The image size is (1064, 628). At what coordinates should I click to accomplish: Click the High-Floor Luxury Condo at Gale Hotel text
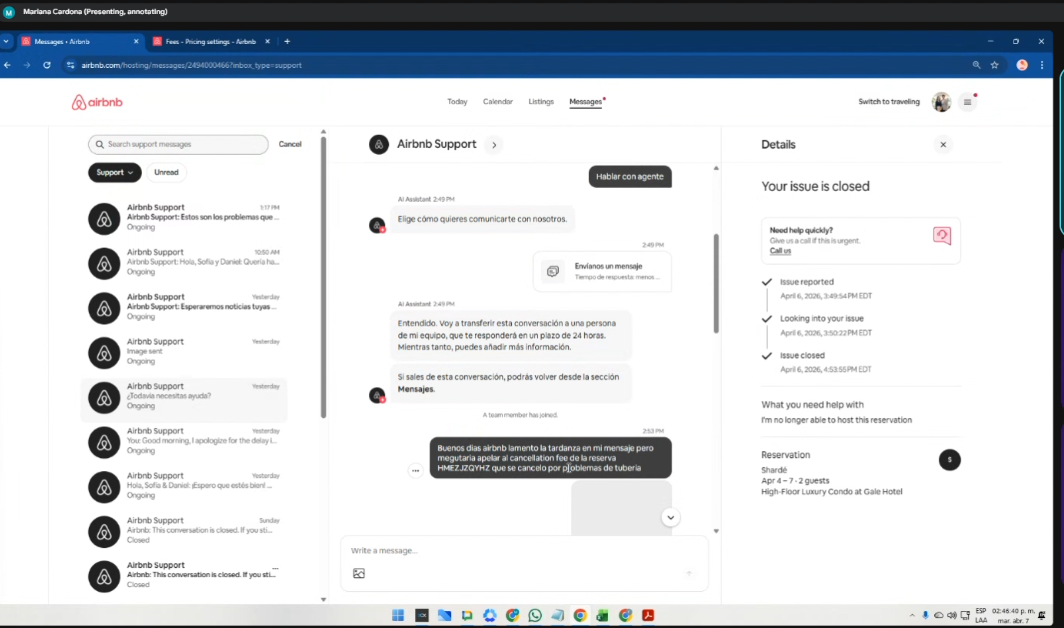[831, 492]
